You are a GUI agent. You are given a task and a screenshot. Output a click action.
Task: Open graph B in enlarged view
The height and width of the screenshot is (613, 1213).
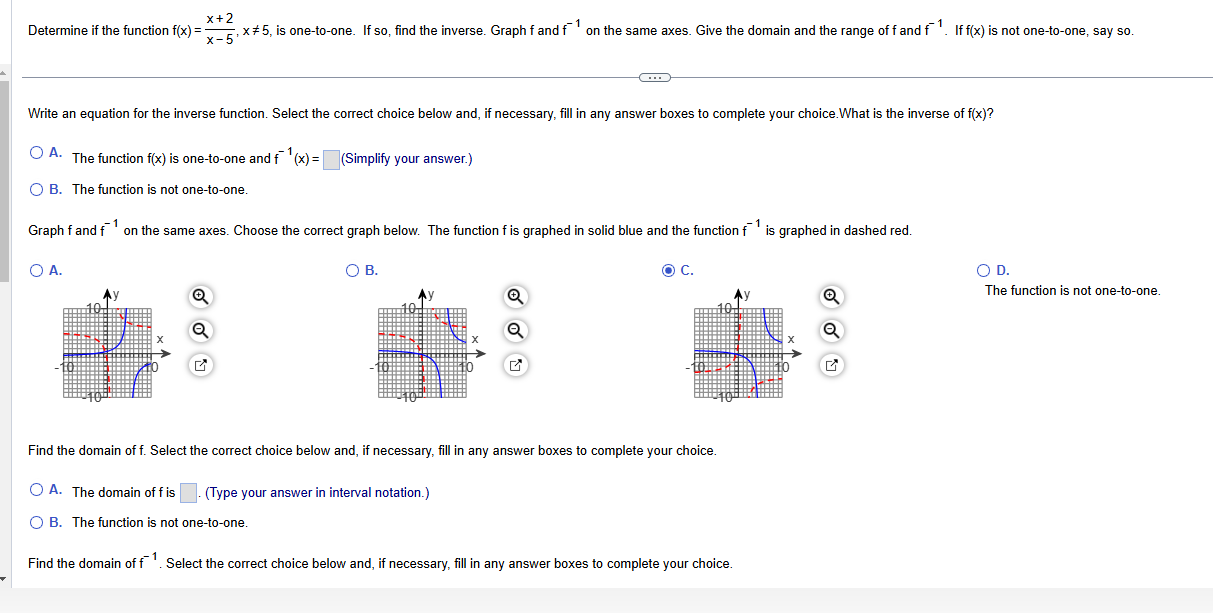point(515,365)
